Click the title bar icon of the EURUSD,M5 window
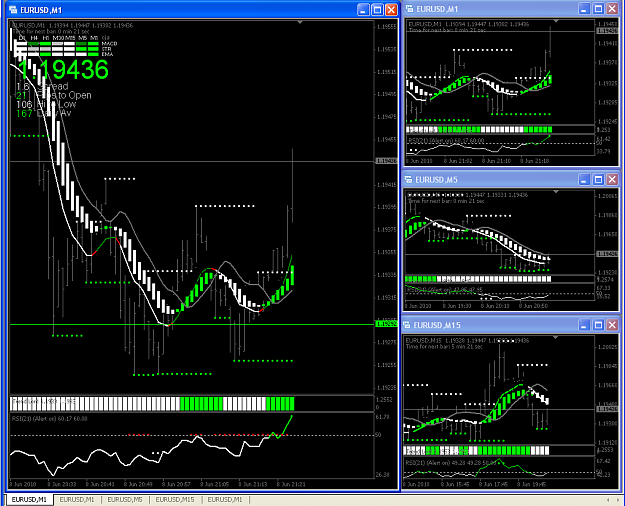The width and height of the screenshot is (625, 506). click(x=408, y=179)
